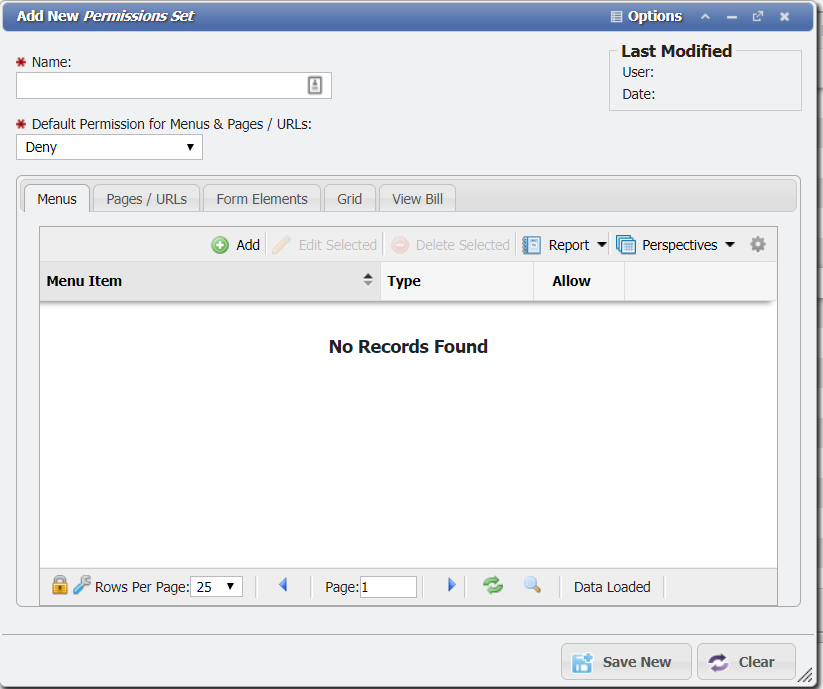This screenshot has height=689, width=823.
Task: Open the grid settings gear
Action: [757, 244]
